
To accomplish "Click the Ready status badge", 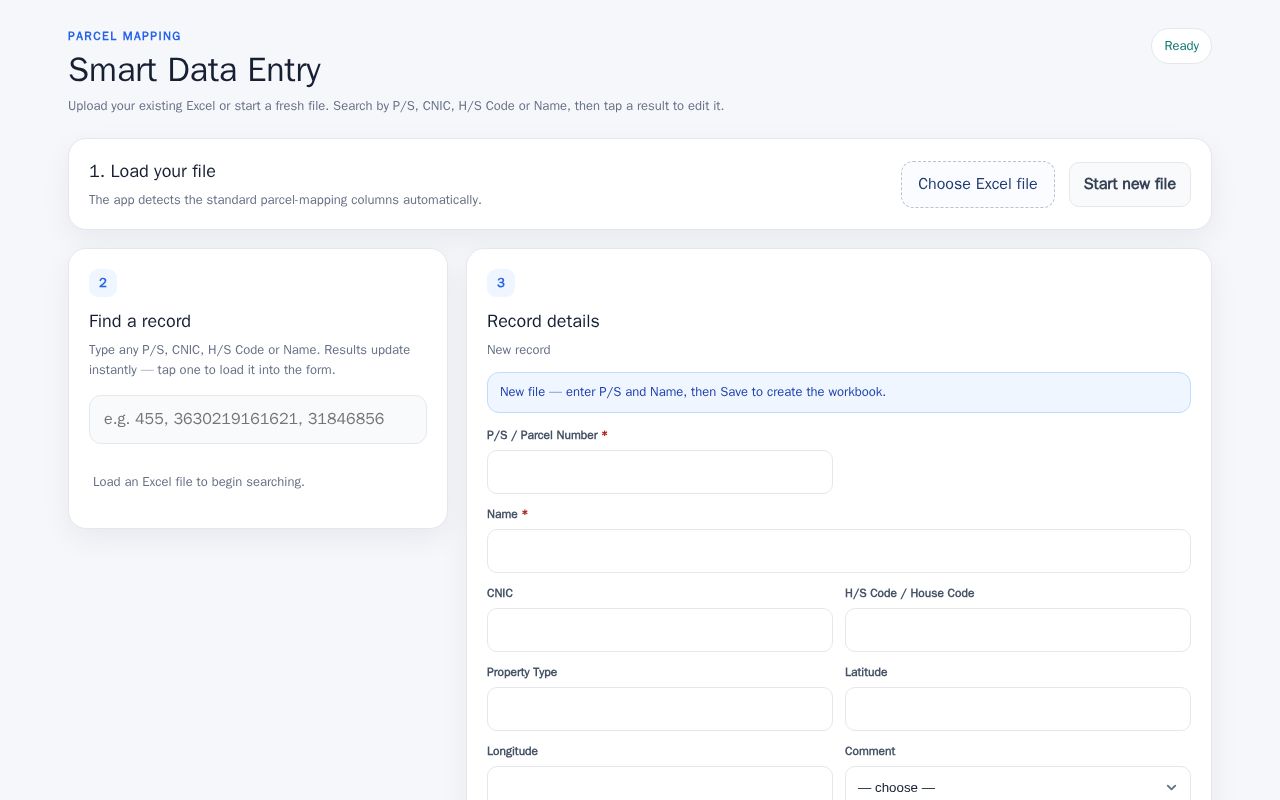I will point(1181,46).
